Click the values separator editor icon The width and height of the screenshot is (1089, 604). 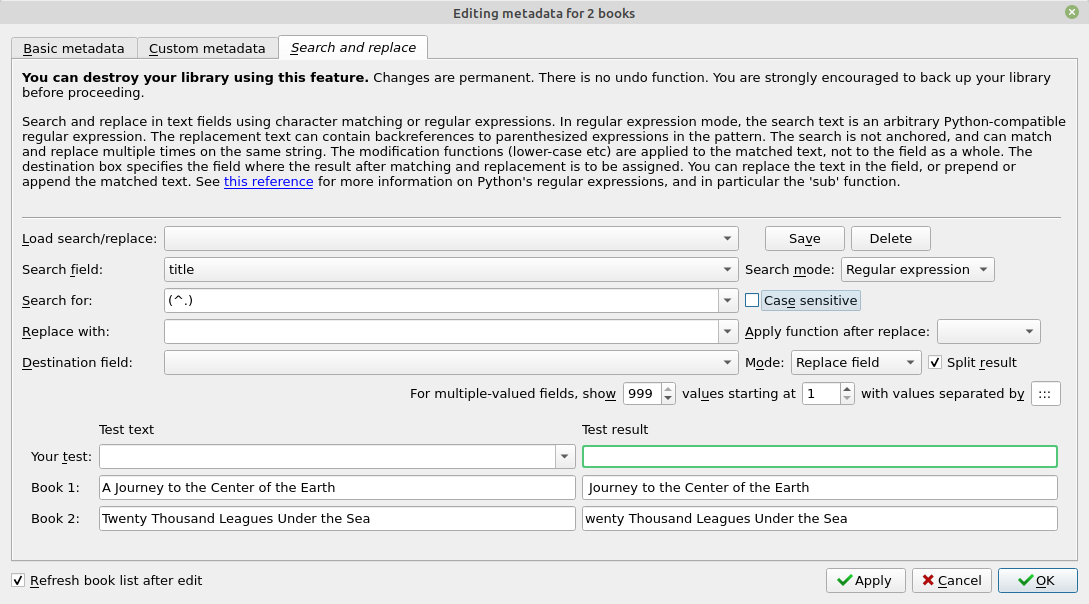[x=1045, y=393]
